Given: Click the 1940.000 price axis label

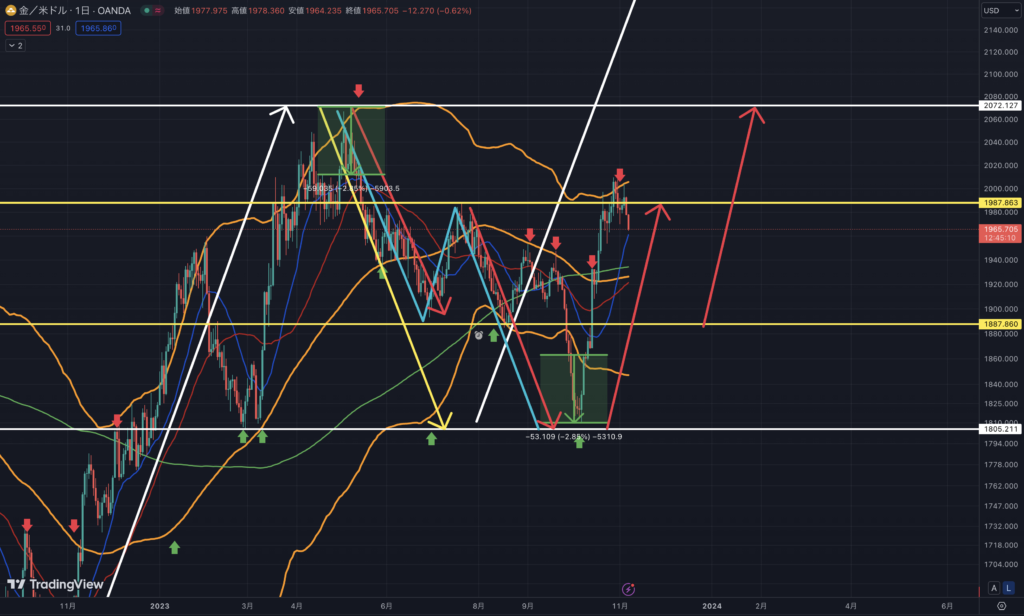Looking at the screenshot, I should tap(1001, 260).
